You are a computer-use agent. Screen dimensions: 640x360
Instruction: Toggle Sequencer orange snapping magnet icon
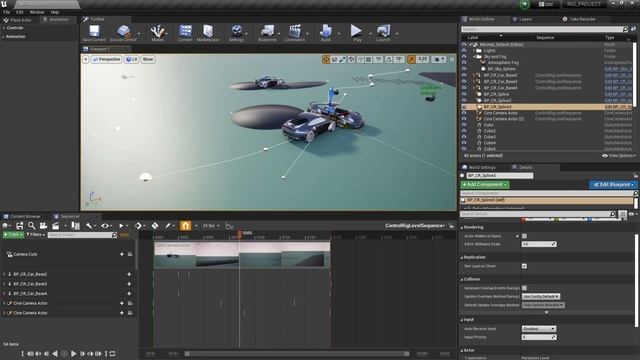click(x=185, y=225)
